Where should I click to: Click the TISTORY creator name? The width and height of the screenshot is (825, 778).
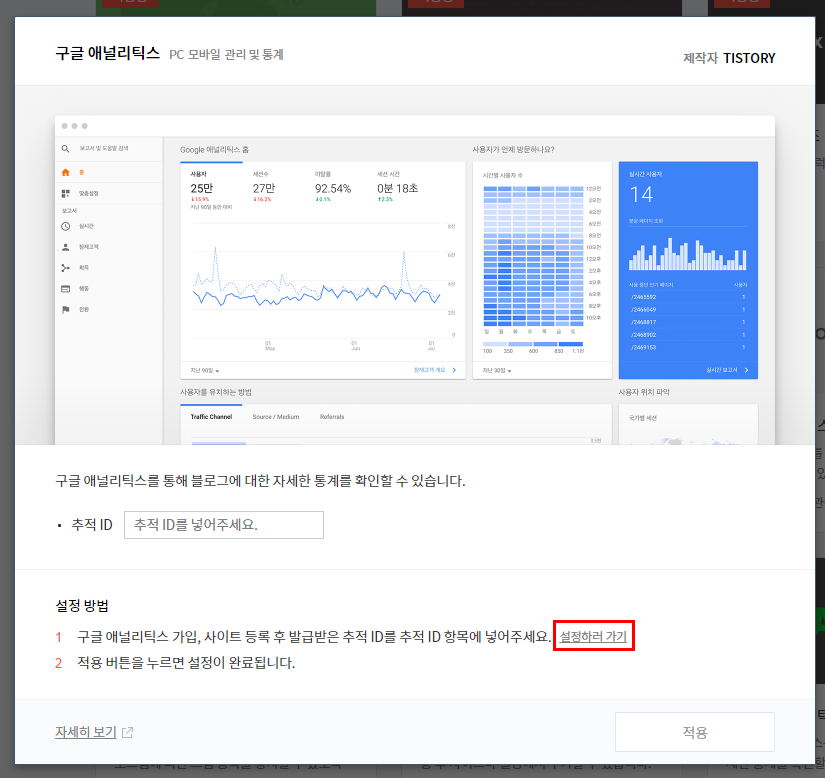tap(749, 58)
